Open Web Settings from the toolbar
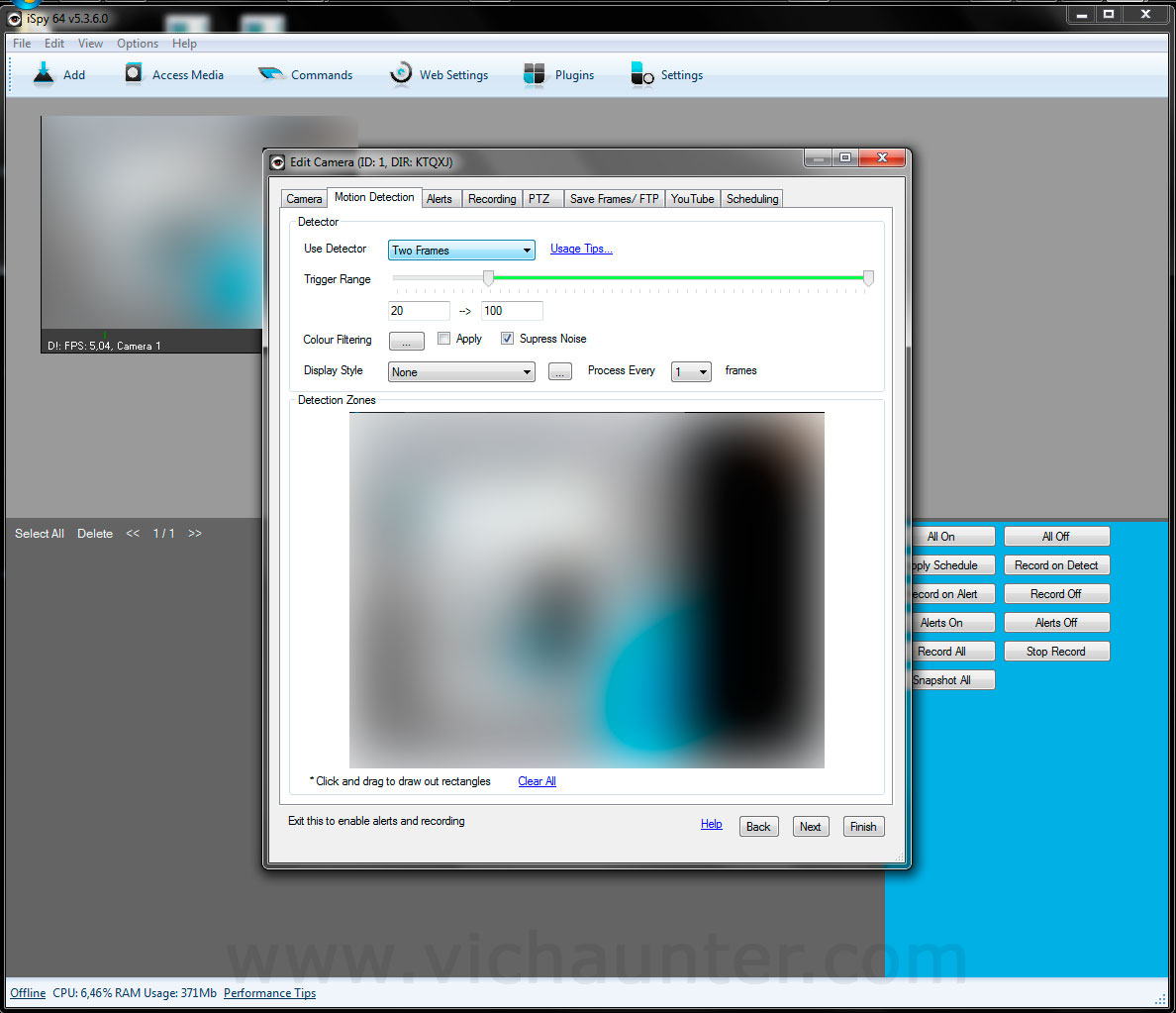The height and width of the screenshot is (1013, 1176). coord(439,74)
